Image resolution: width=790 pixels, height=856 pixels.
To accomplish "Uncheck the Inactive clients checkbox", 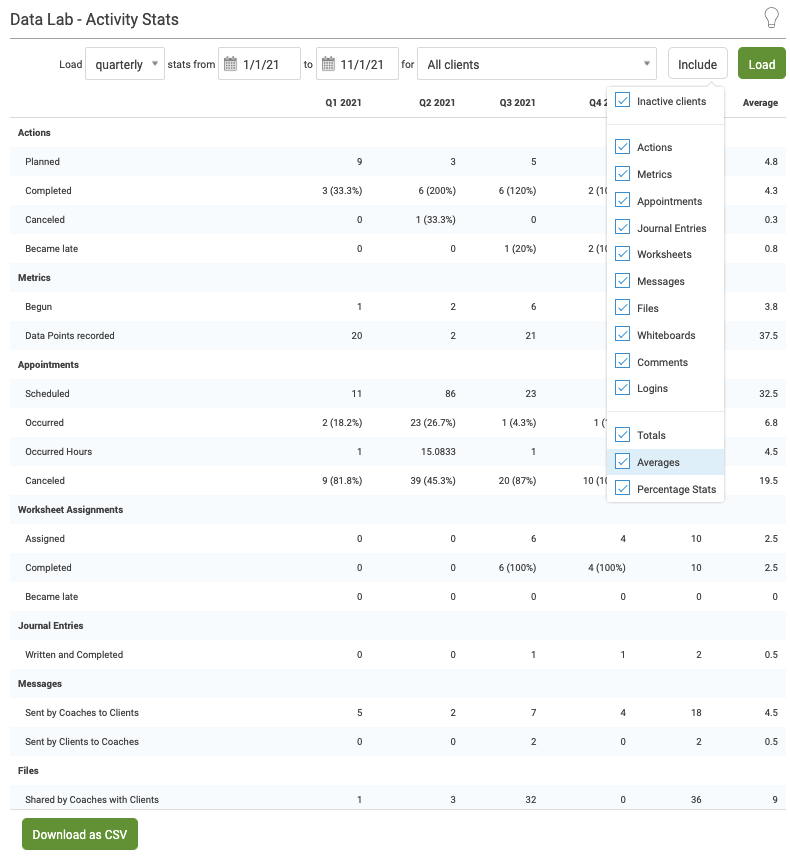I will (x=623, y=101).
